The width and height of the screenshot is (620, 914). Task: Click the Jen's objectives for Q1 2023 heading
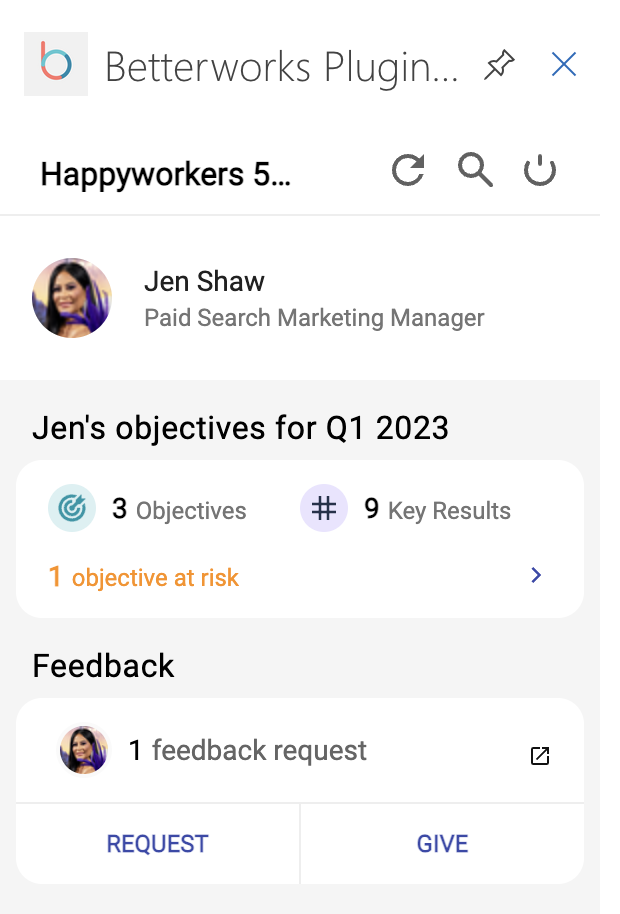click(x=241, y=428)
